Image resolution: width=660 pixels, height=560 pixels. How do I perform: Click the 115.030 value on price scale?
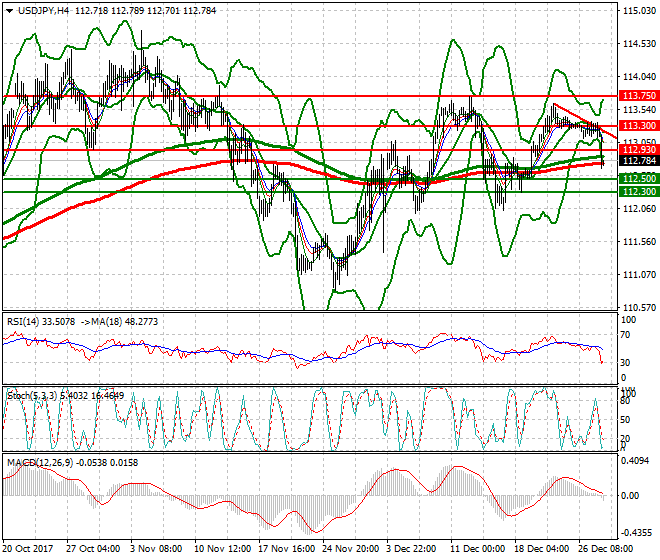coord(638,11)
